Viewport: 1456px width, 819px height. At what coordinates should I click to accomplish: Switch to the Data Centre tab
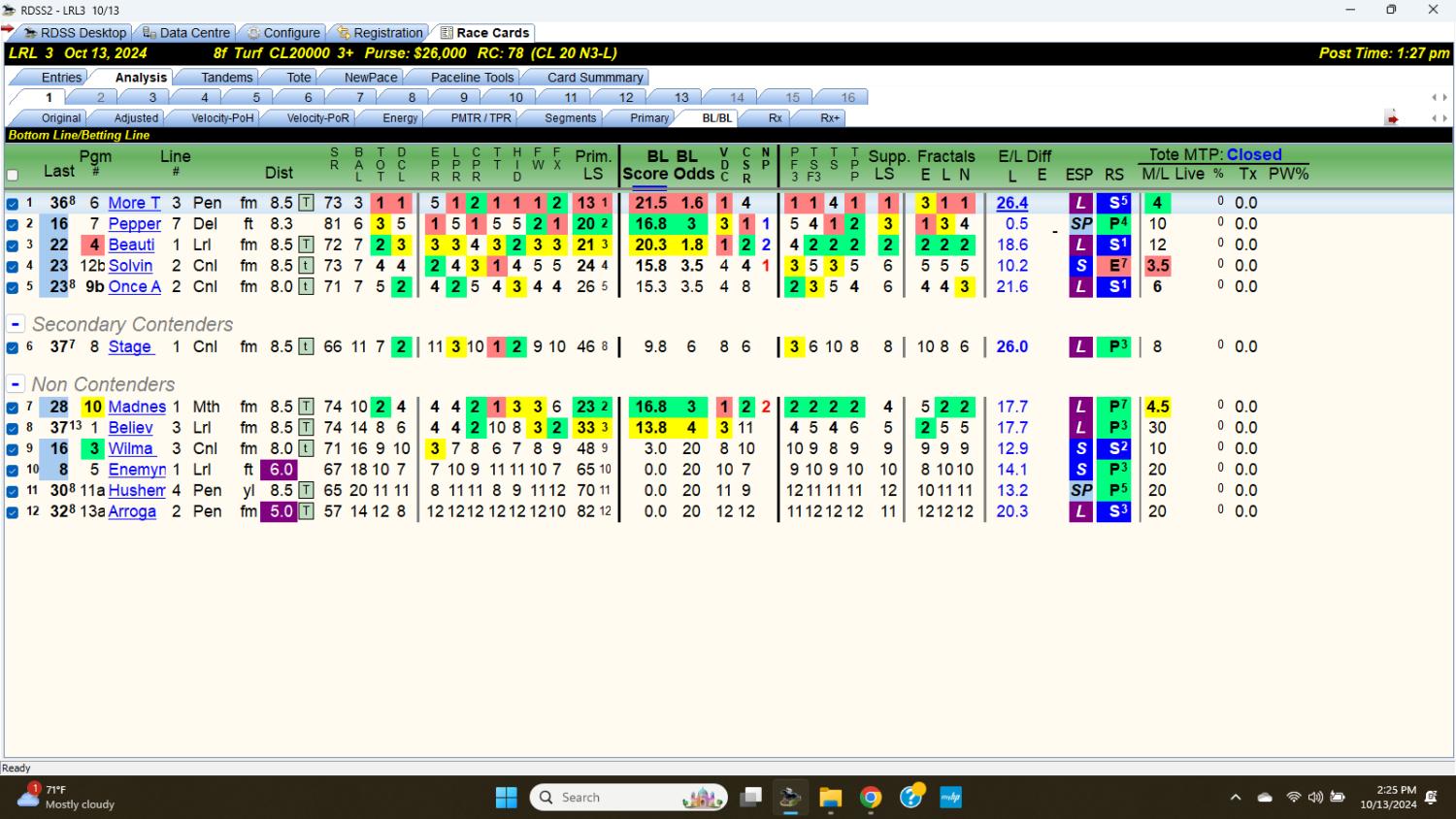pos(185,33)
